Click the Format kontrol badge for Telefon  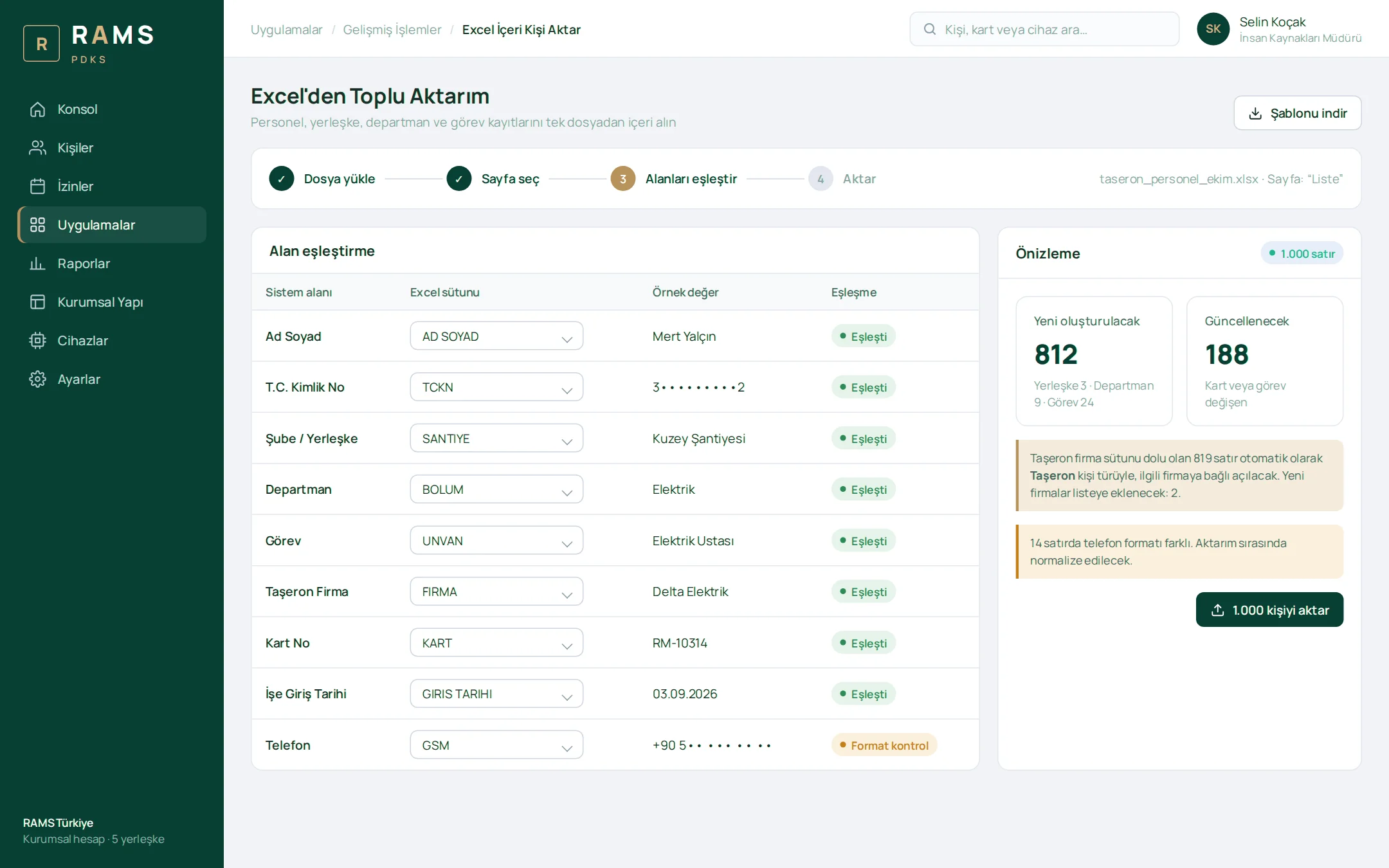[884, 745]
